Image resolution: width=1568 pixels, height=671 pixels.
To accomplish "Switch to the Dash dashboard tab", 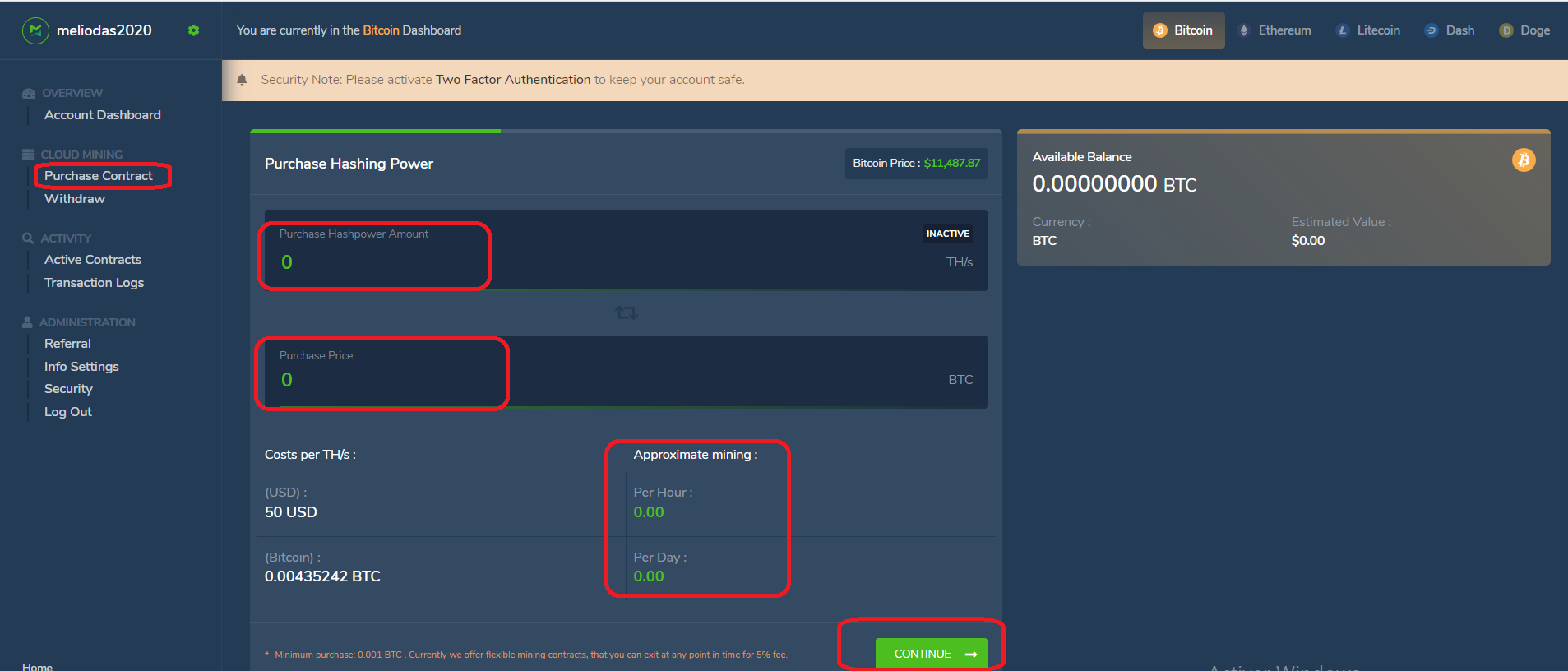I will click(x=1450, y=30).
